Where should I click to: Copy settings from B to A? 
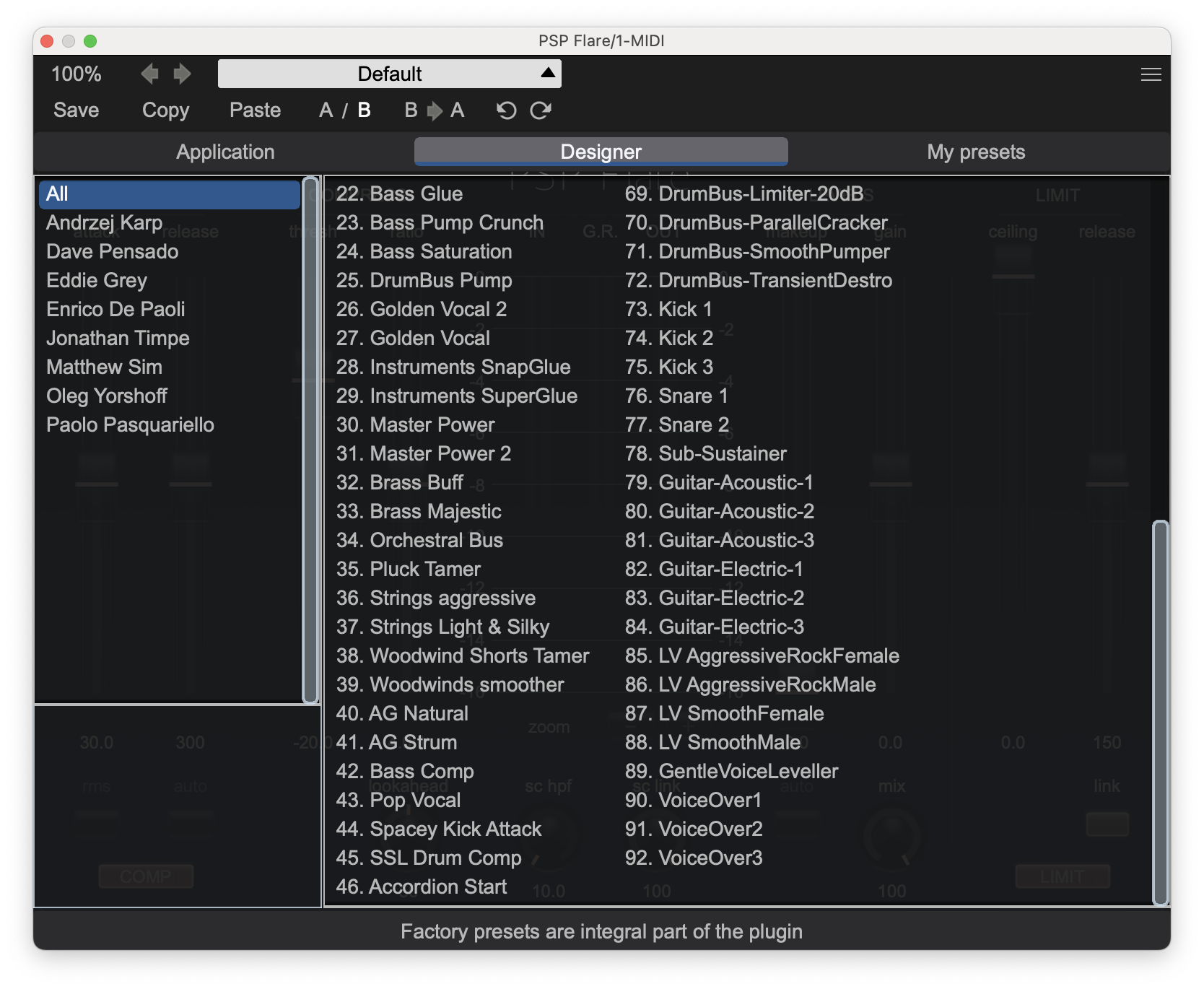coord(434,110)
